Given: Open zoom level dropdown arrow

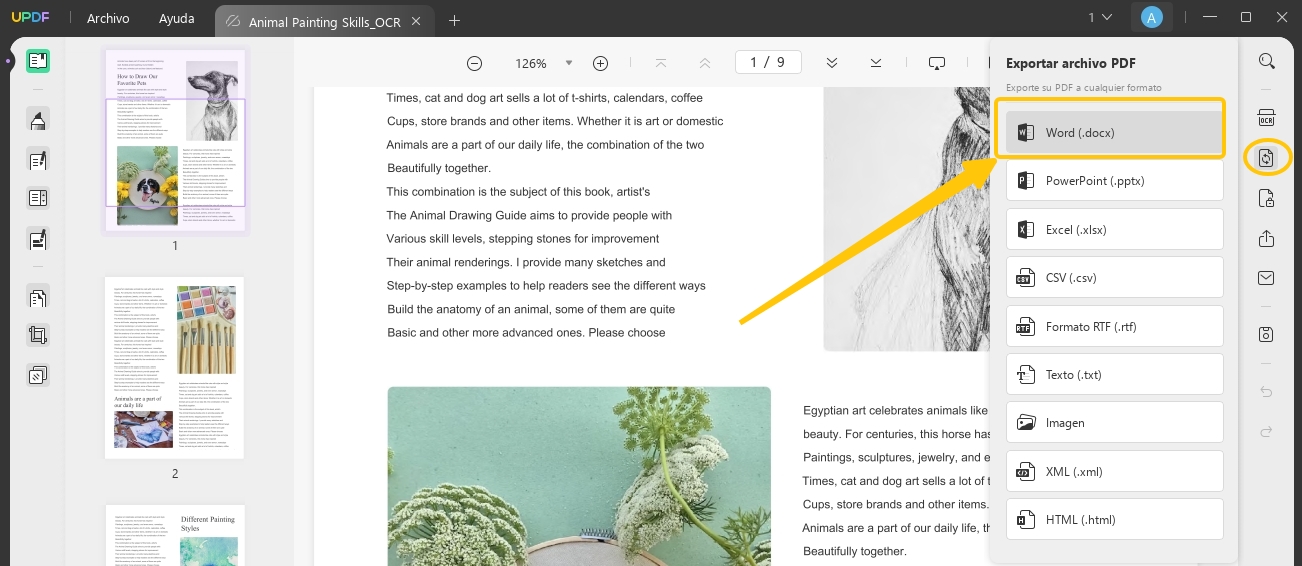Looking at the screenshot, I should 569,63.
